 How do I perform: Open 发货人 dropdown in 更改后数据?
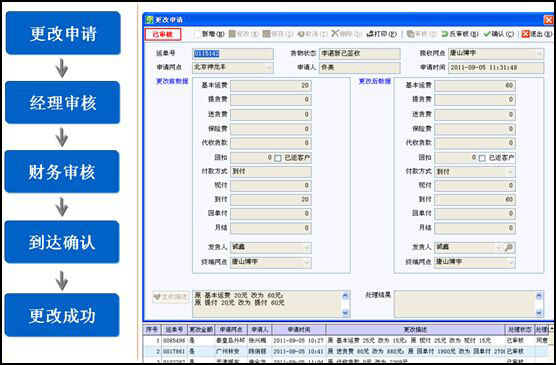tap(499, 247)
